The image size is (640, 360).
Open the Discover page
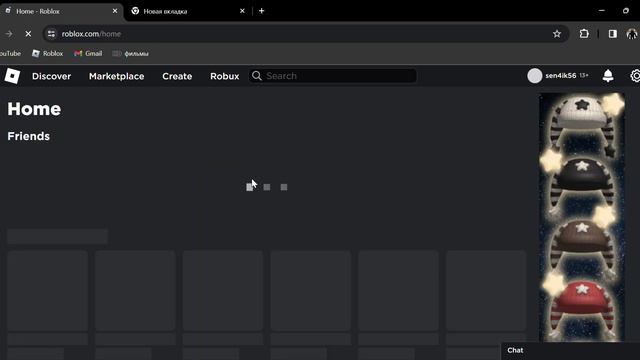51,76
